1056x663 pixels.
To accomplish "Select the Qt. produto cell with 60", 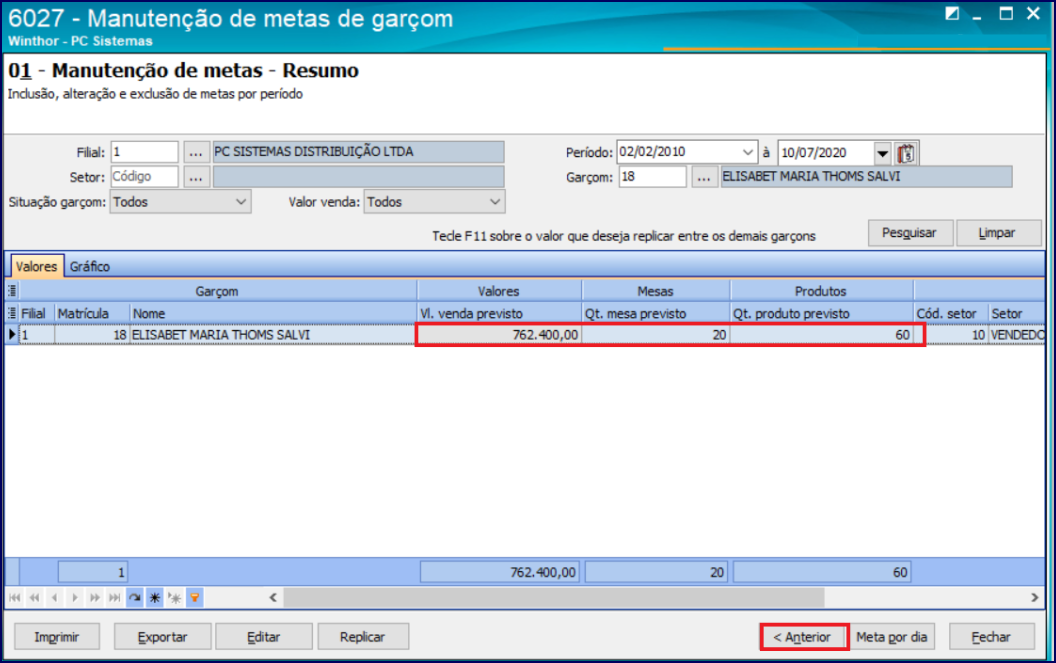I will click(822, 335).
